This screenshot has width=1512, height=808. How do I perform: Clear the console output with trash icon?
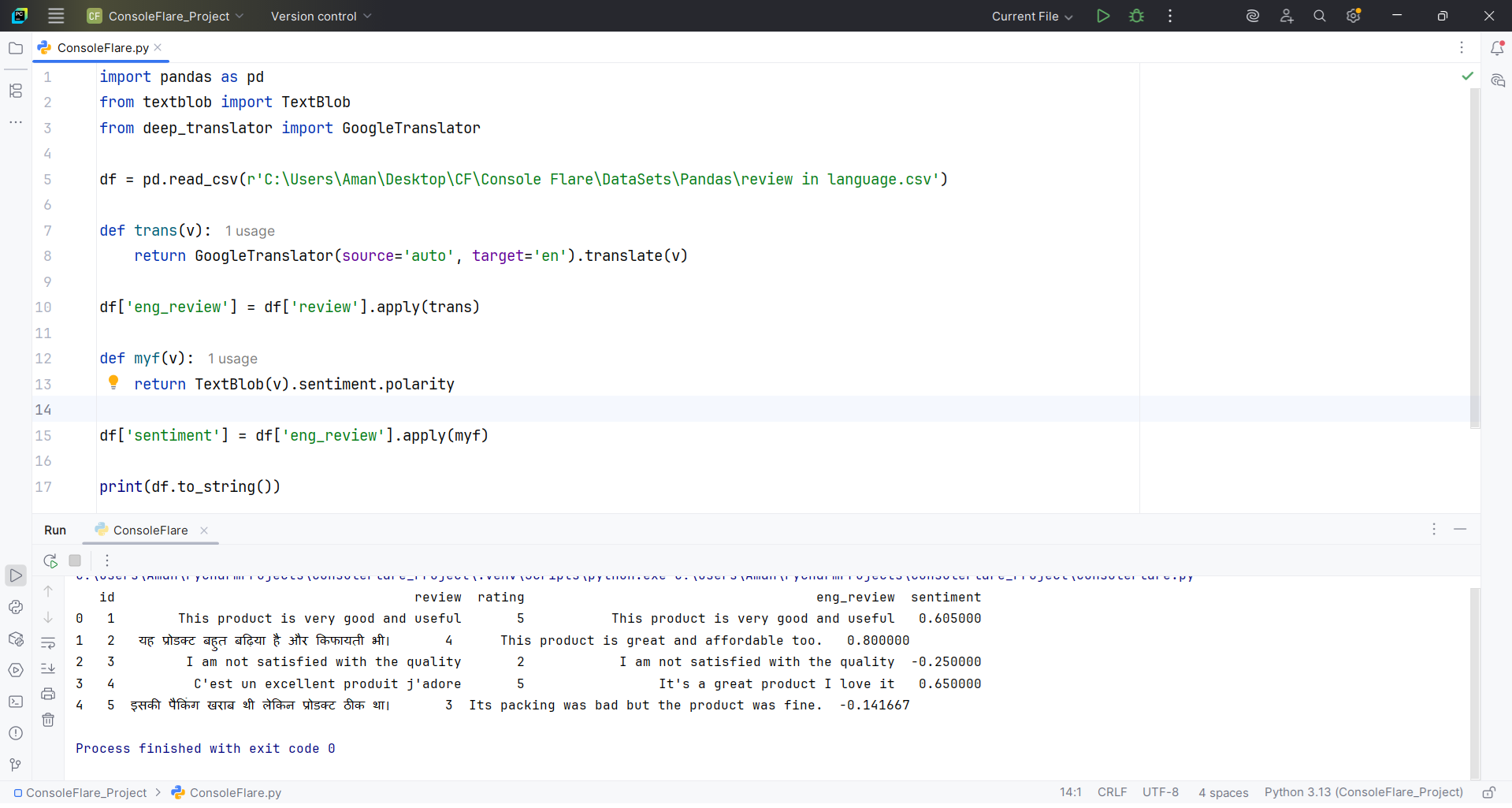coord(48,720)
